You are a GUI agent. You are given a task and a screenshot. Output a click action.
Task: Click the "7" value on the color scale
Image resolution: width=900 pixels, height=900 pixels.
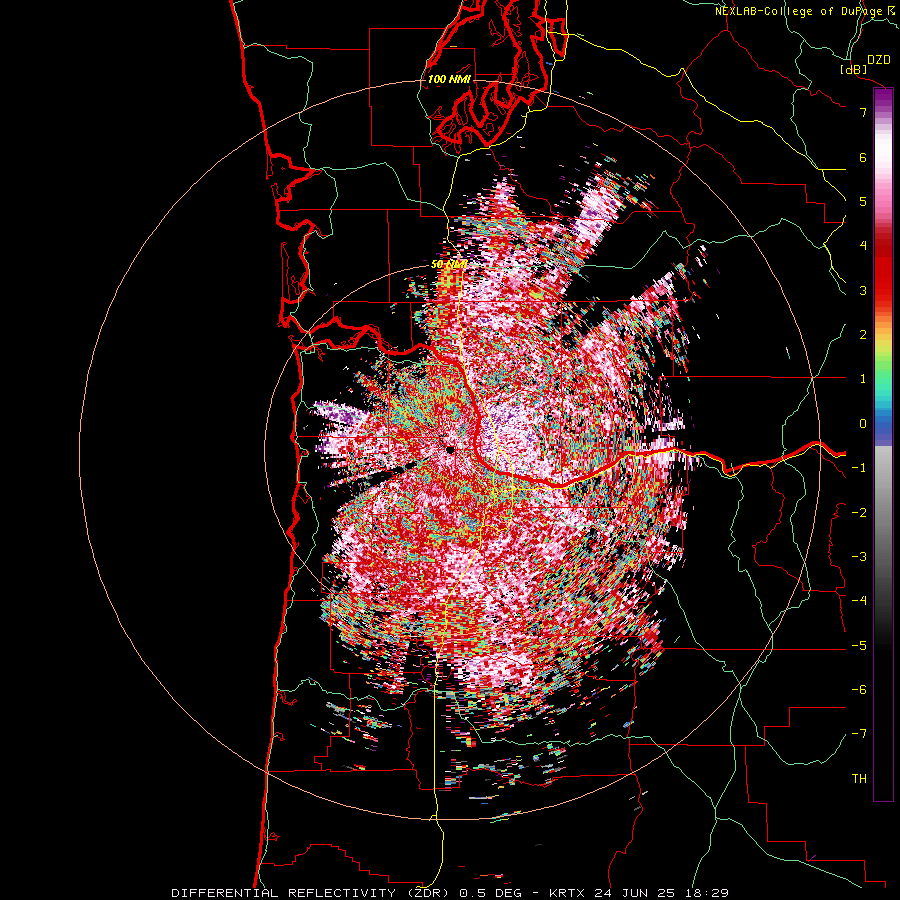click(x=863, y=112)
